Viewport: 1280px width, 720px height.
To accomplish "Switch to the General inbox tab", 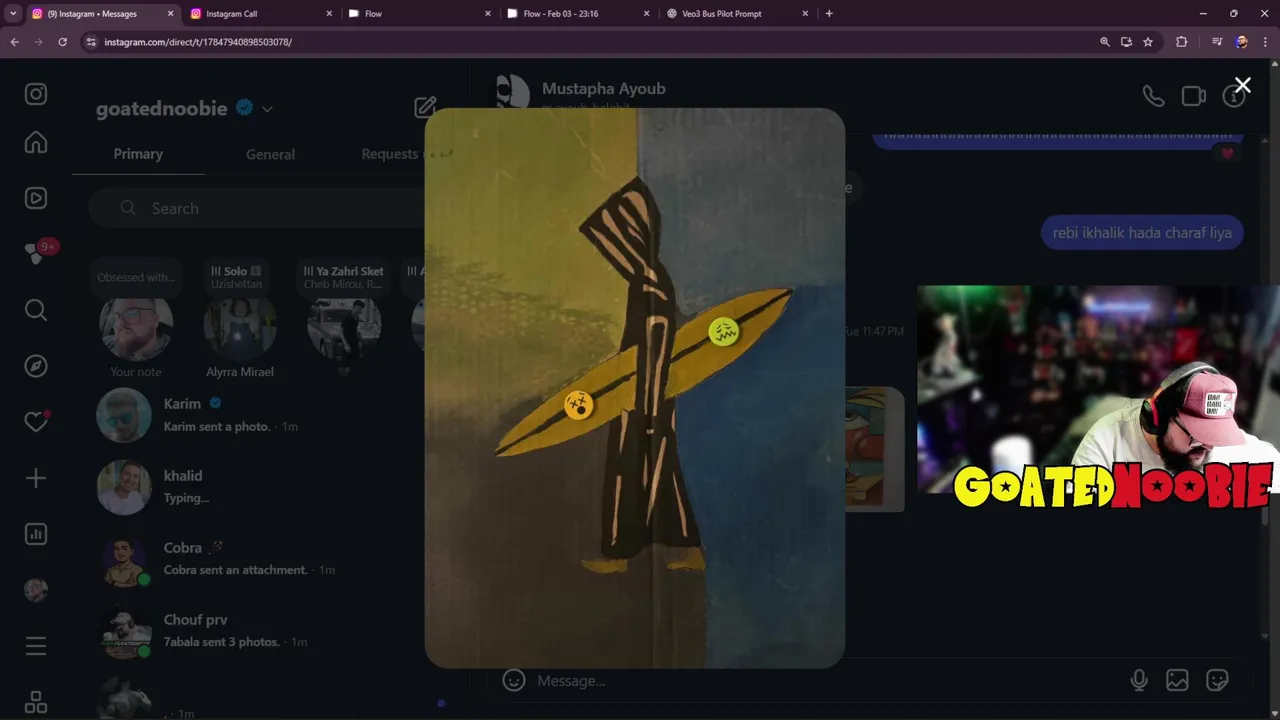I will tap(270, 154).
